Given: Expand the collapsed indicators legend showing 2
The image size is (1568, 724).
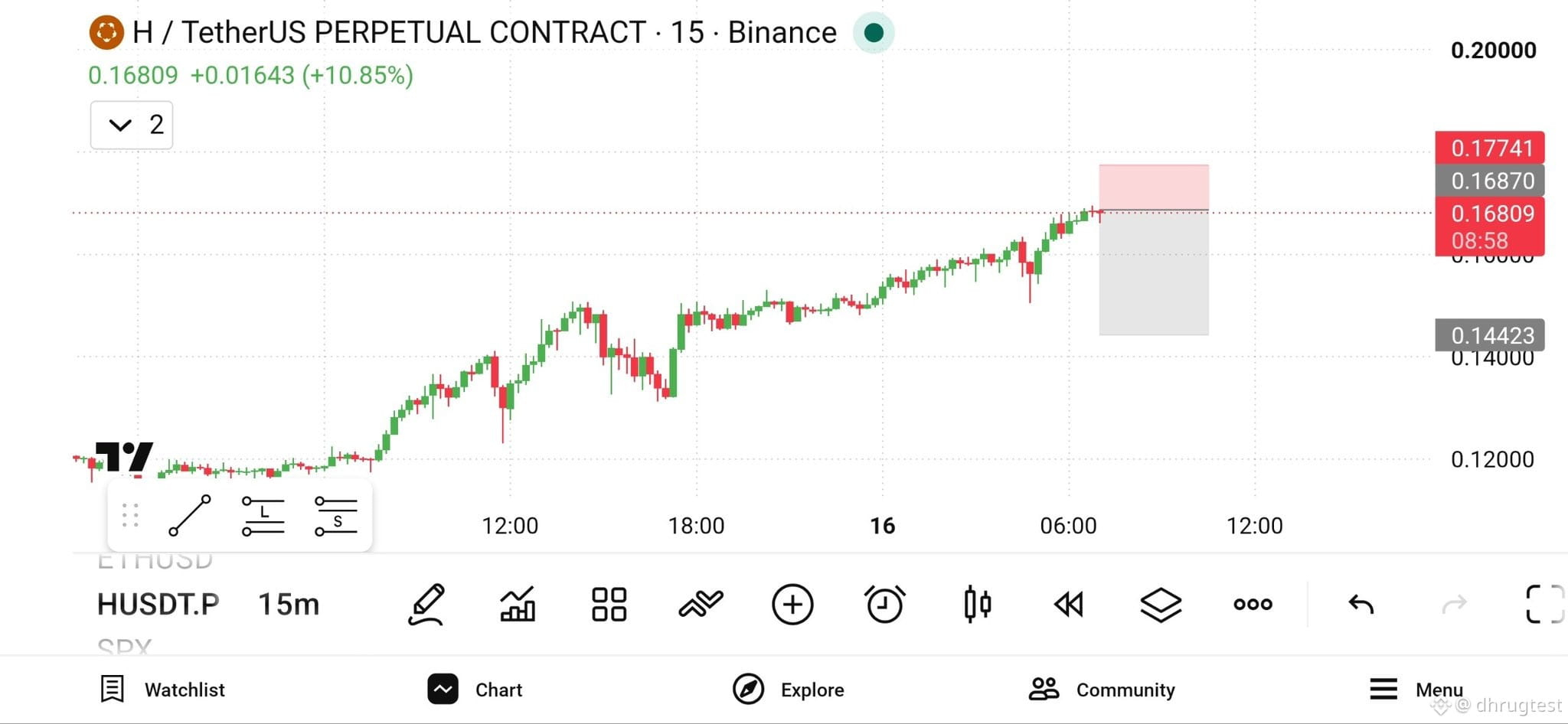Looking at the screenshot, I should coord(132,125).
